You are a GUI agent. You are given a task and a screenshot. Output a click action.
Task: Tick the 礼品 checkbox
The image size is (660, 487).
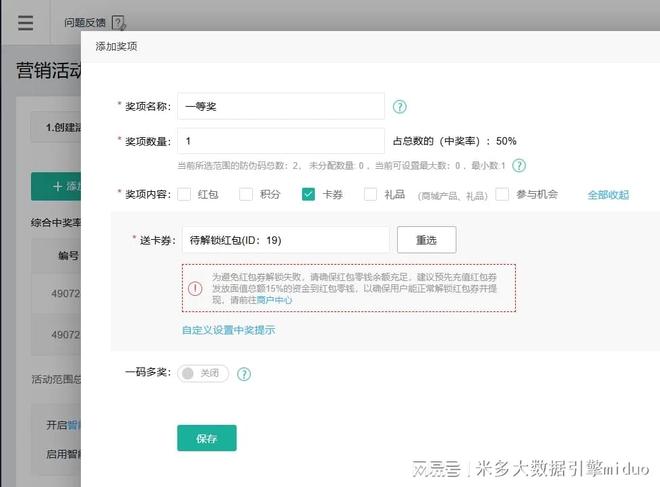tap(371, 195)
